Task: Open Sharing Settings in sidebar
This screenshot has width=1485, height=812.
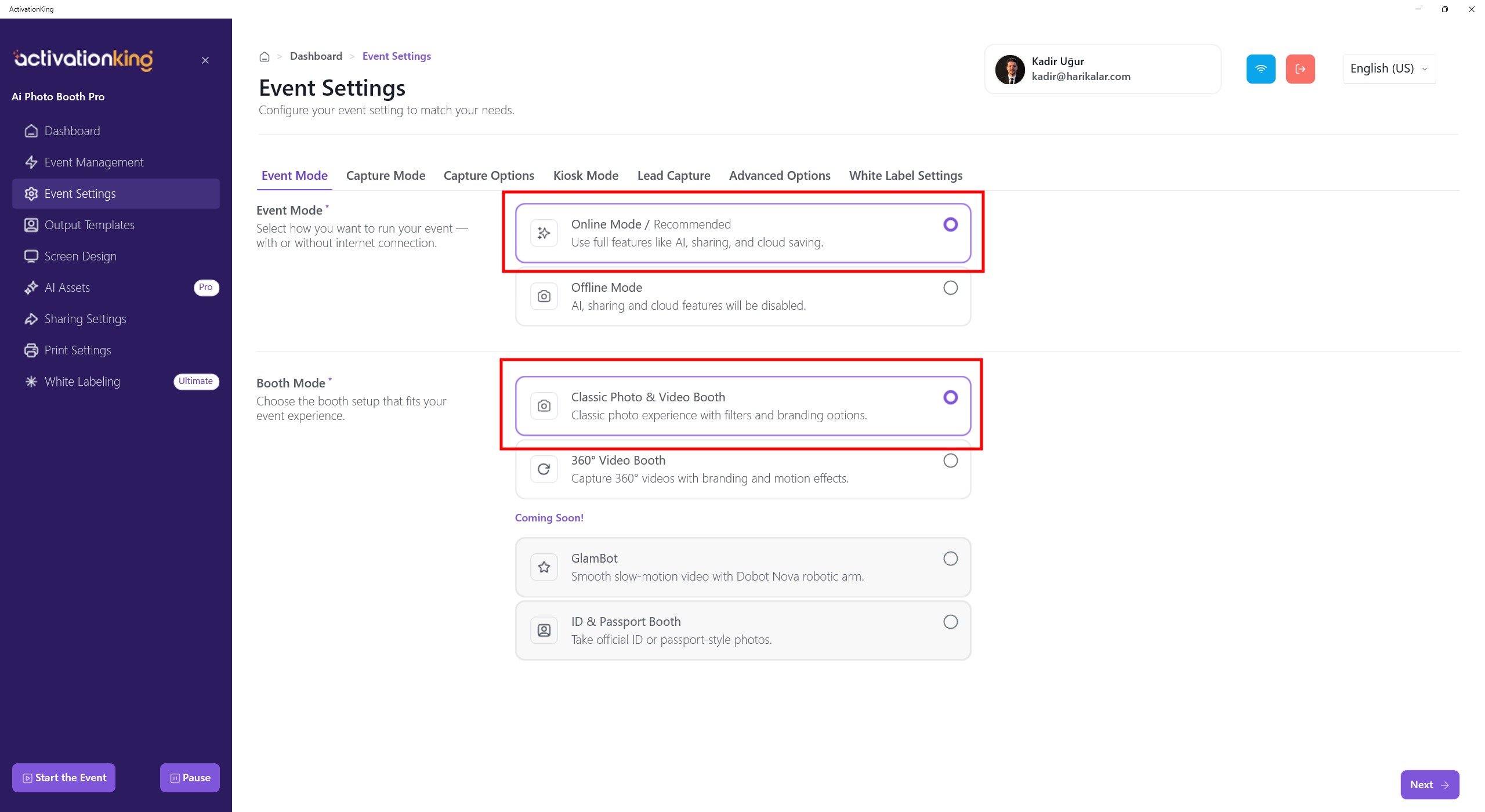Action: pyautogui.click(x=85, y=319)
